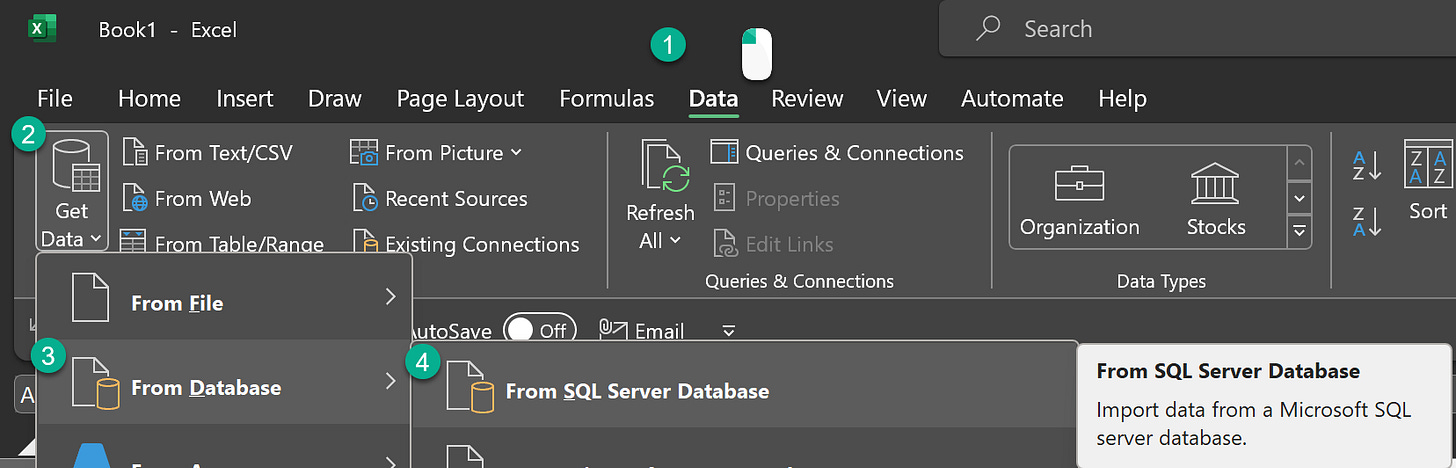Click From Text/CSV import option
Image resolution: width=1456 pixels, height=468 pixels.
click(x=207, y=153)
